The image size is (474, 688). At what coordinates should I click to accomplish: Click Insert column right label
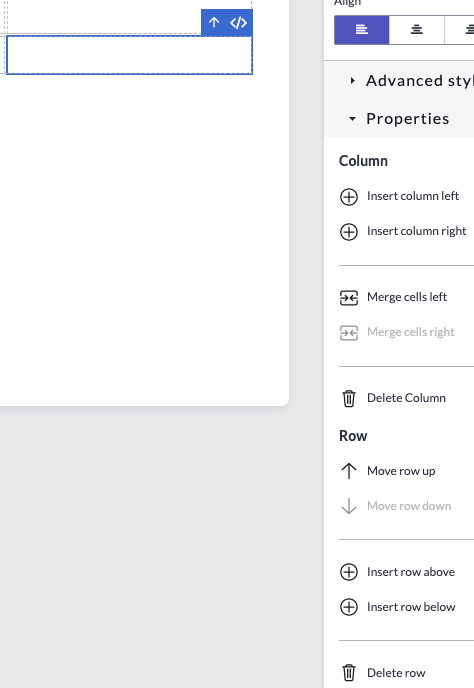416,231
